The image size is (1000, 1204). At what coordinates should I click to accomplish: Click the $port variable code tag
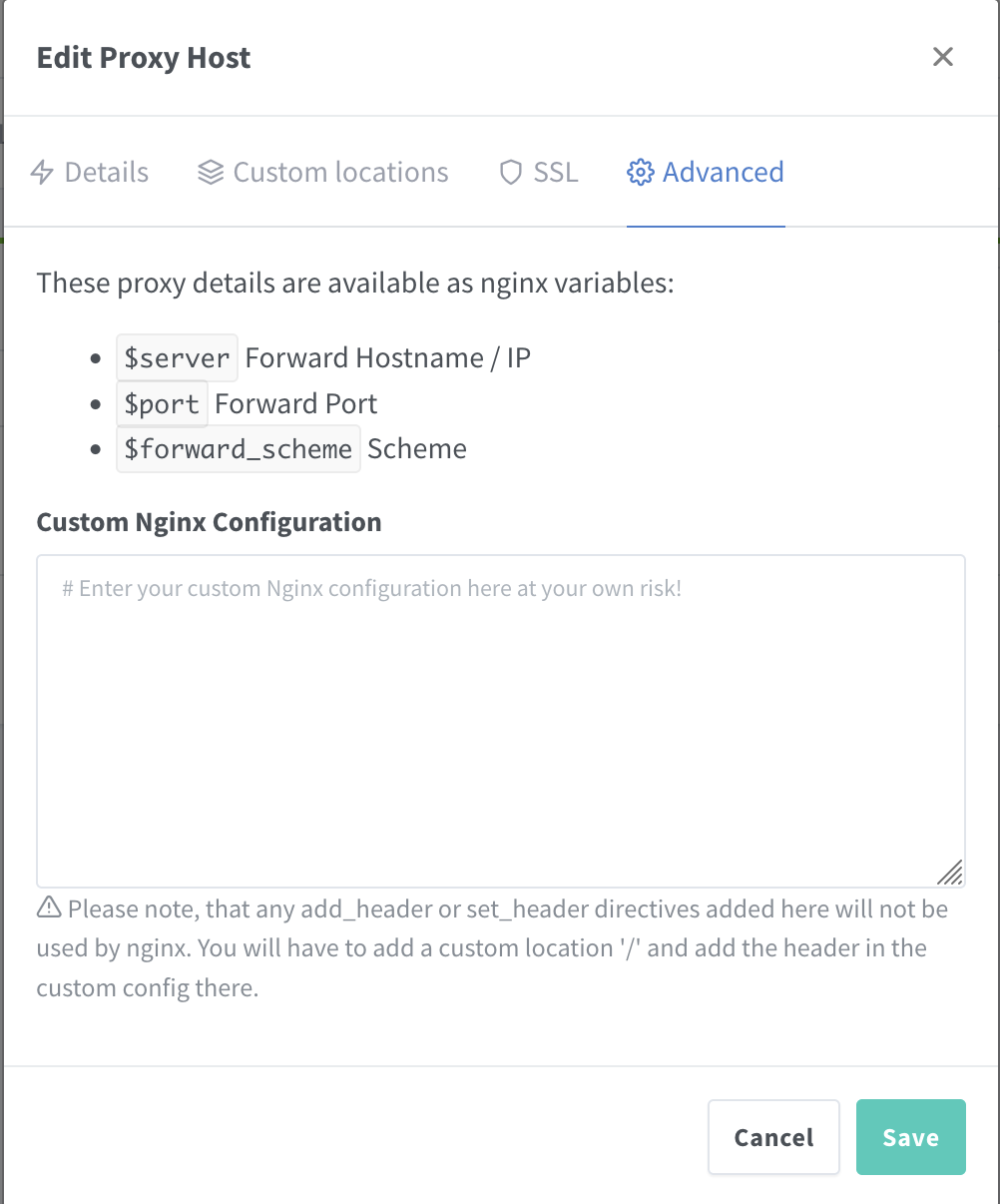pyautogui.click(x=162, y=403)
